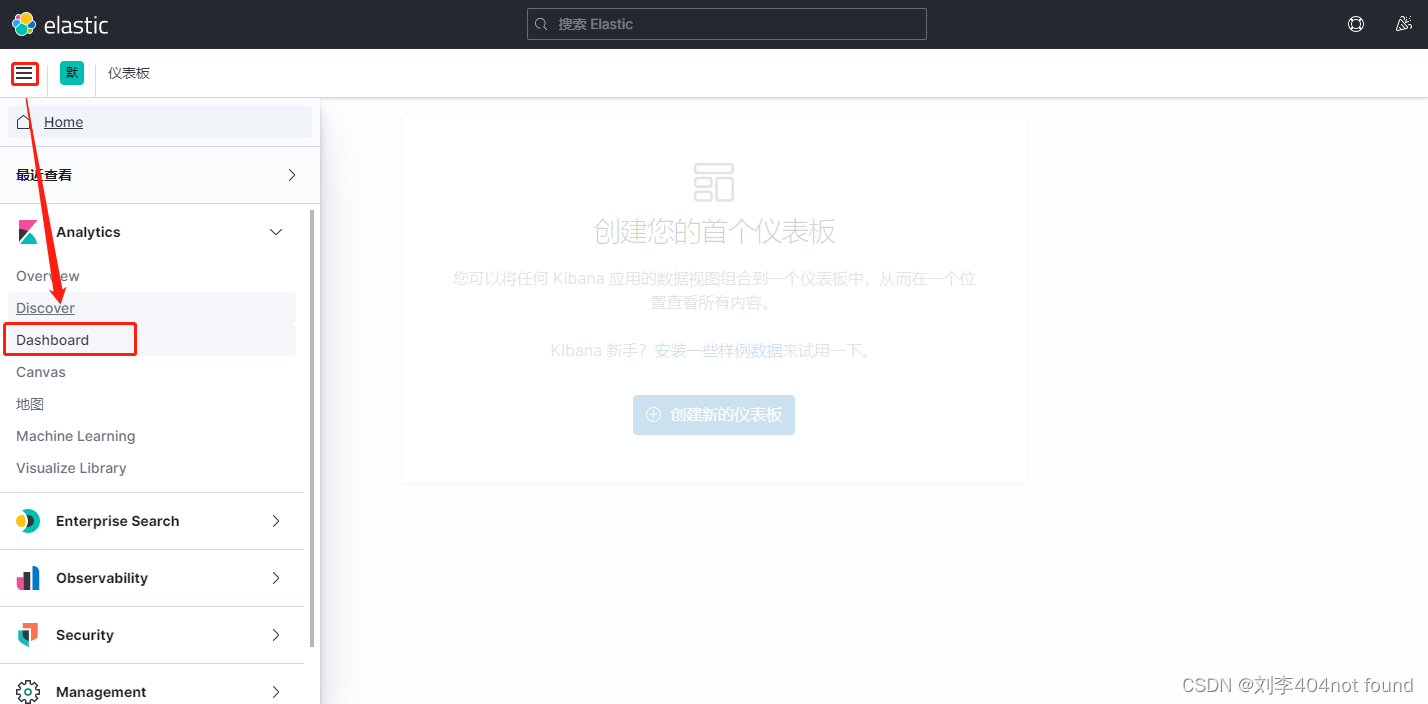Expand the Management section chevron
Image resolution: width=1428 pixels, height=704 pixels.
point(276,692)
